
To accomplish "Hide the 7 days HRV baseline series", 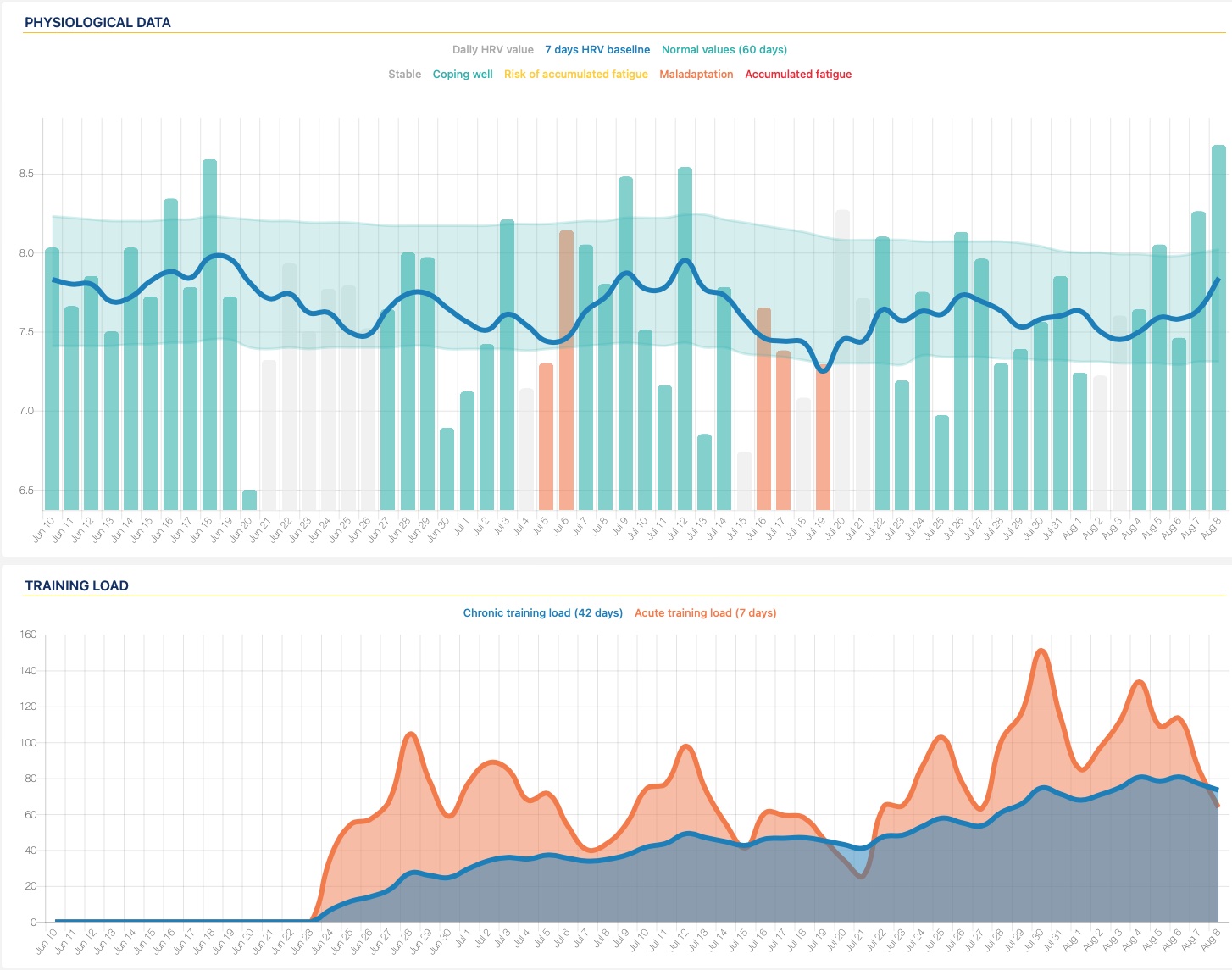I will [x=597, y=50].
